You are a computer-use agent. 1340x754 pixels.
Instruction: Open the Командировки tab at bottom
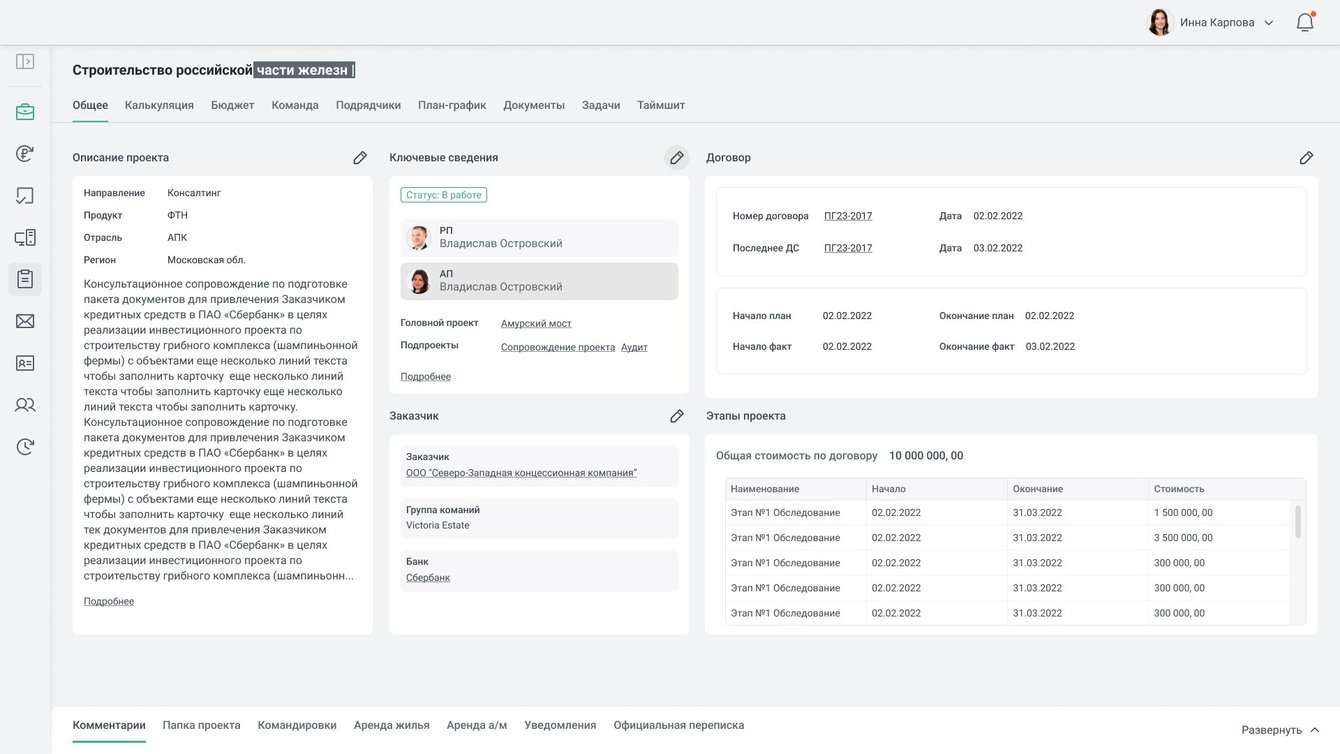click(x=297, y=725)
